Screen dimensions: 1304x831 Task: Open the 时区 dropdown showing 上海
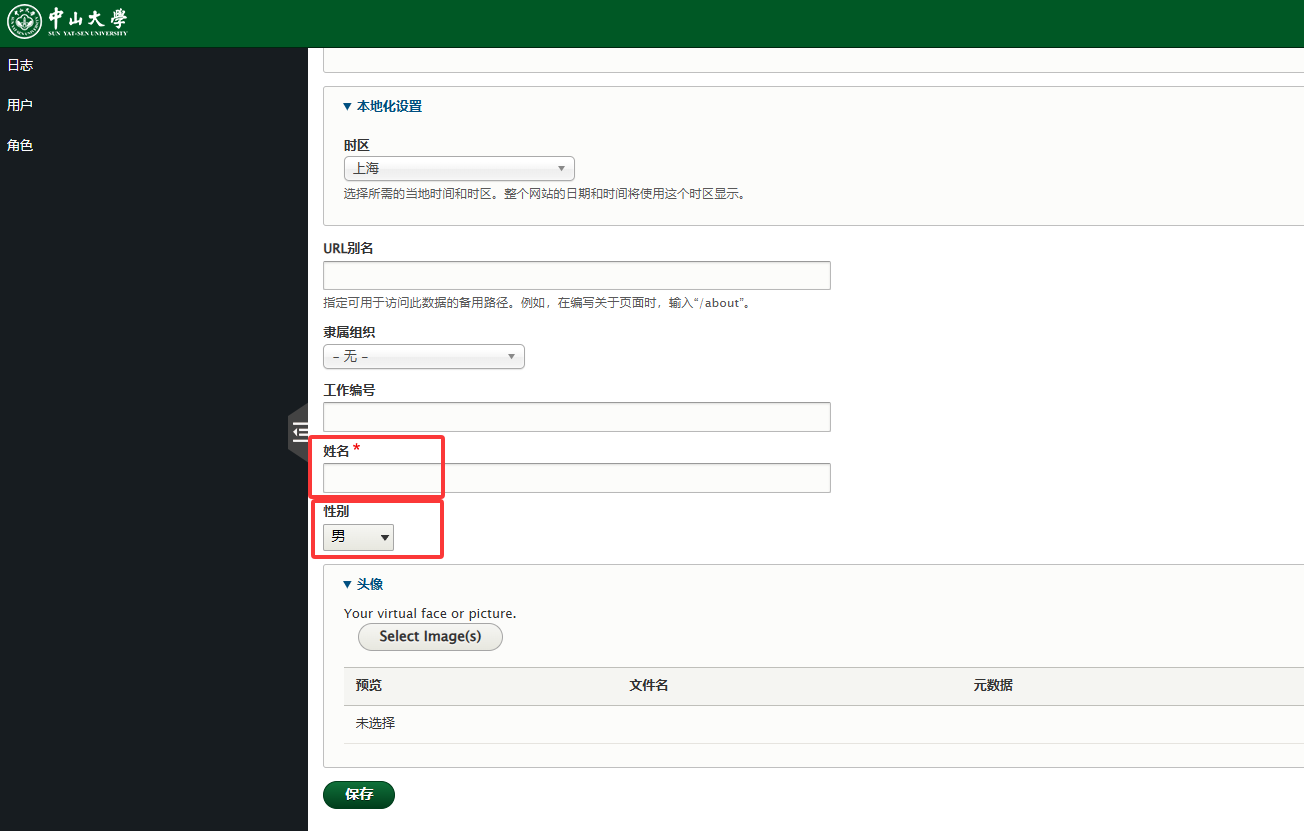pyautogui.click(x=459, y=169)
